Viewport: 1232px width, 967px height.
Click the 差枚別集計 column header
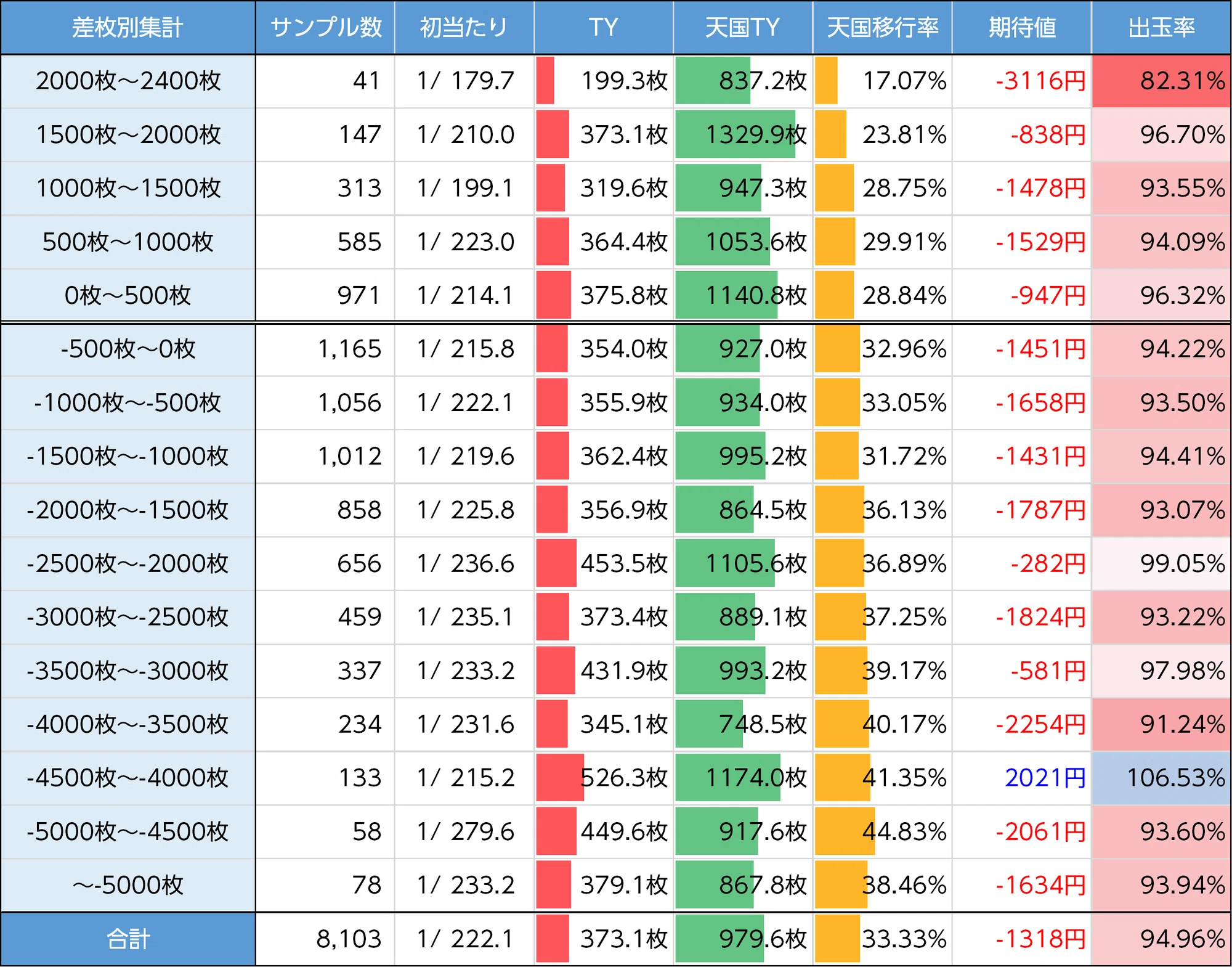[x=128, y=27]
